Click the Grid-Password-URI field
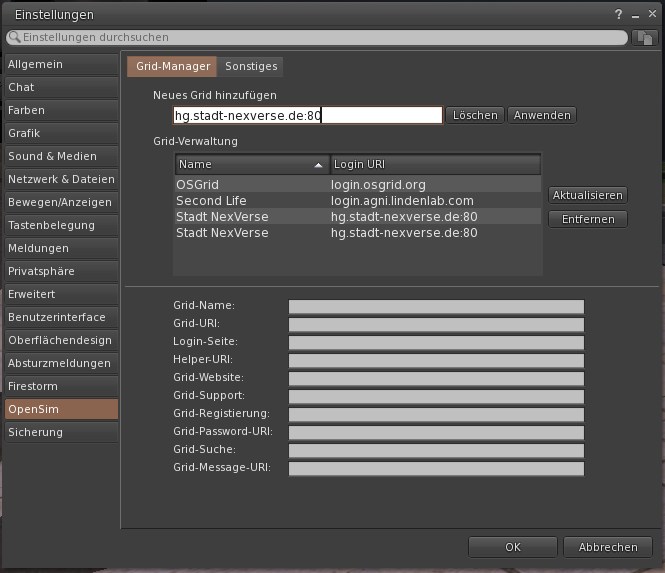Viewport: 665px width, 573px height. pyautogui.click(x=436, y=432)
